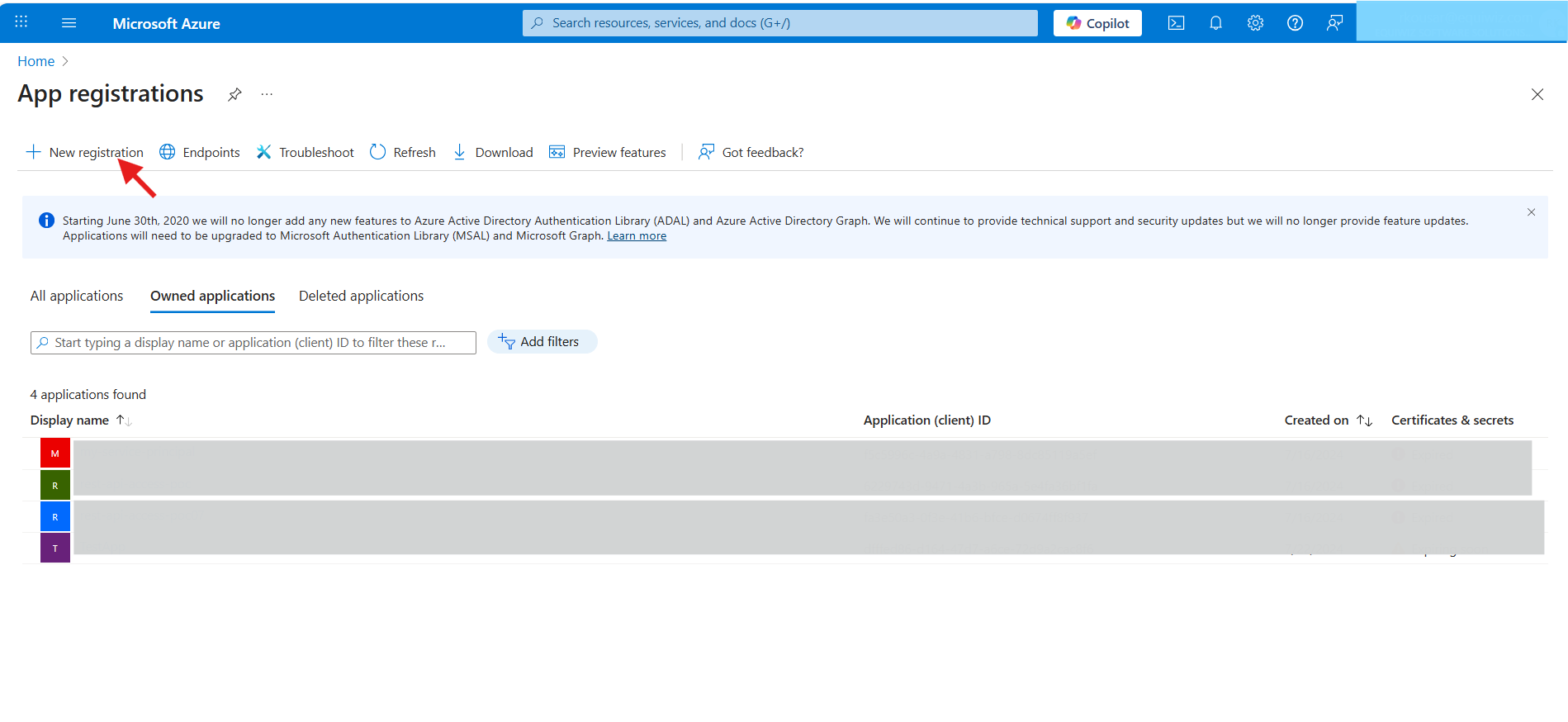The height and width of the screenshot is (722, 1568).
Task: Open the feedback icon in the top bar
Action: (x=1334, y=23)
